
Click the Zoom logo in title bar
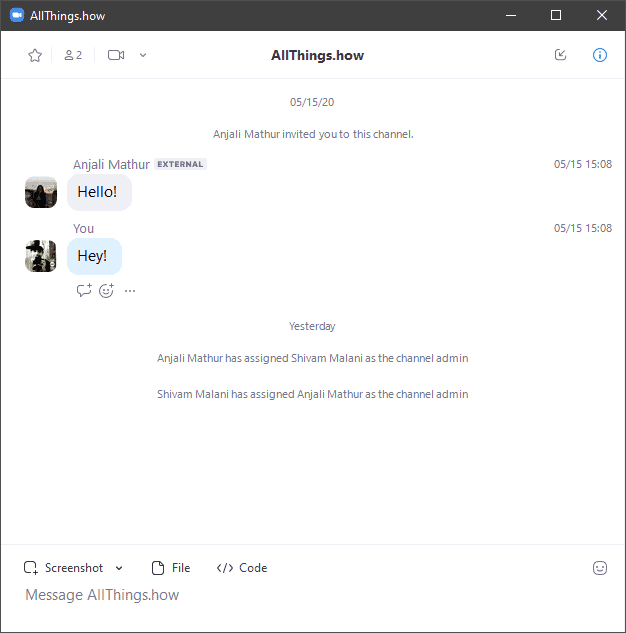tap(17, 15)
